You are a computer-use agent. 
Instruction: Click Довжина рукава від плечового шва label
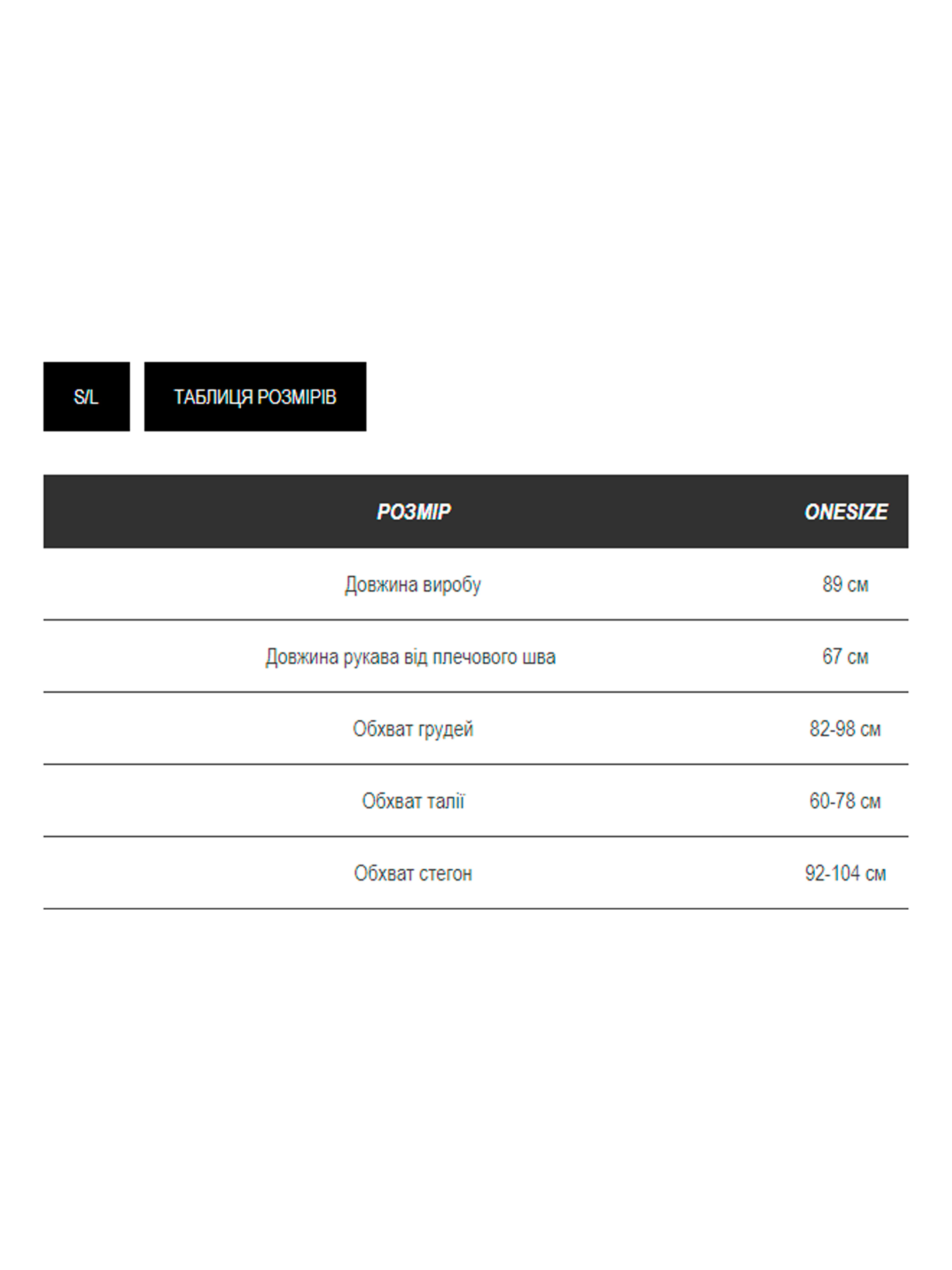[410, 657]
